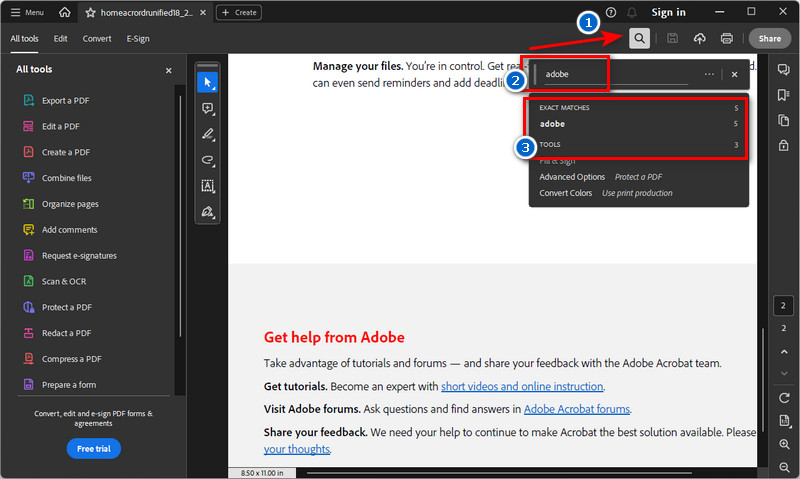Viewport: 800px width, 479px height.
Task: Open the Help question mark icon
Action: tap(611, 12)
